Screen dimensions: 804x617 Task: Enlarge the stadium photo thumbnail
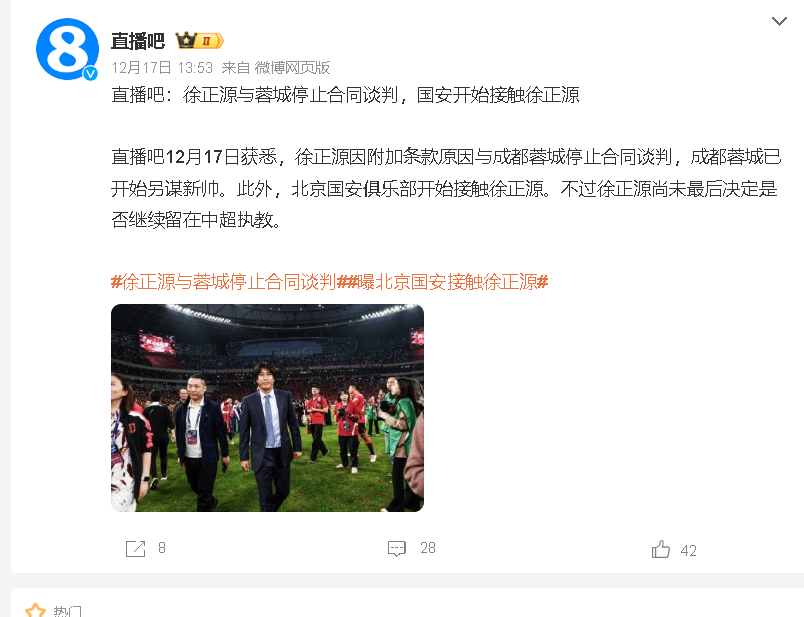tap(267, 408)
